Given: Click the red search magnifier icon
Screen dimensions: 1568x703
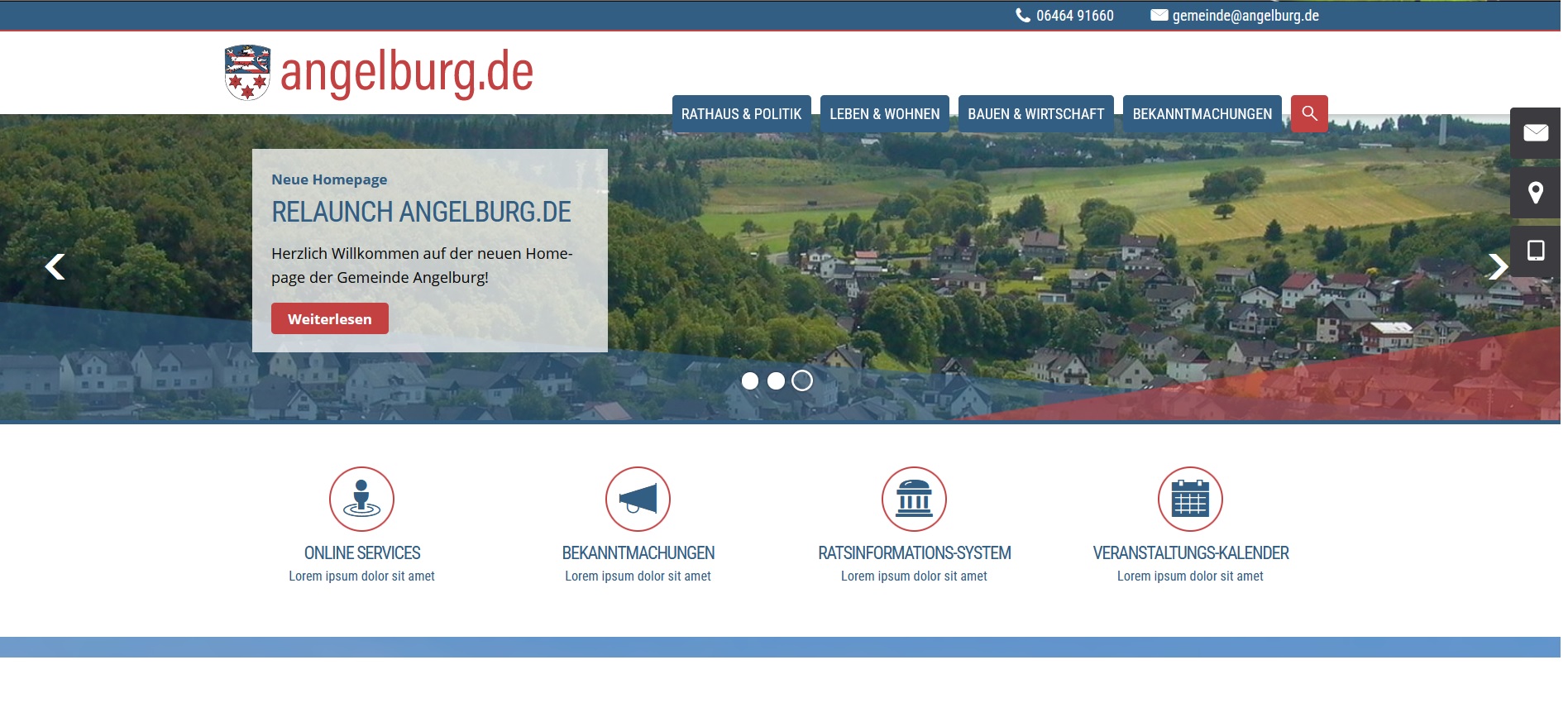Looking at the screenshot, I should pyautogui.click(x=1309, y=113).
